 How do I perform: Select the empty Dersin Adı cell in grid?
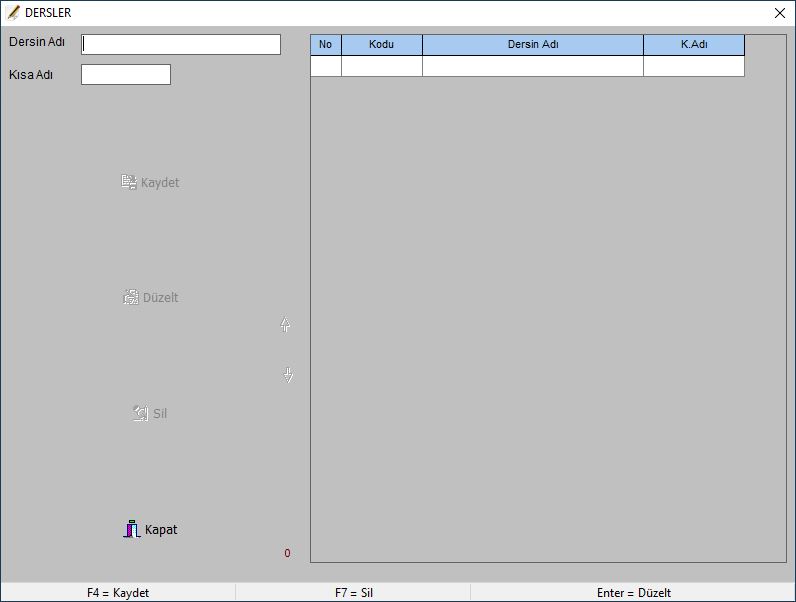(x=533, y=66)
